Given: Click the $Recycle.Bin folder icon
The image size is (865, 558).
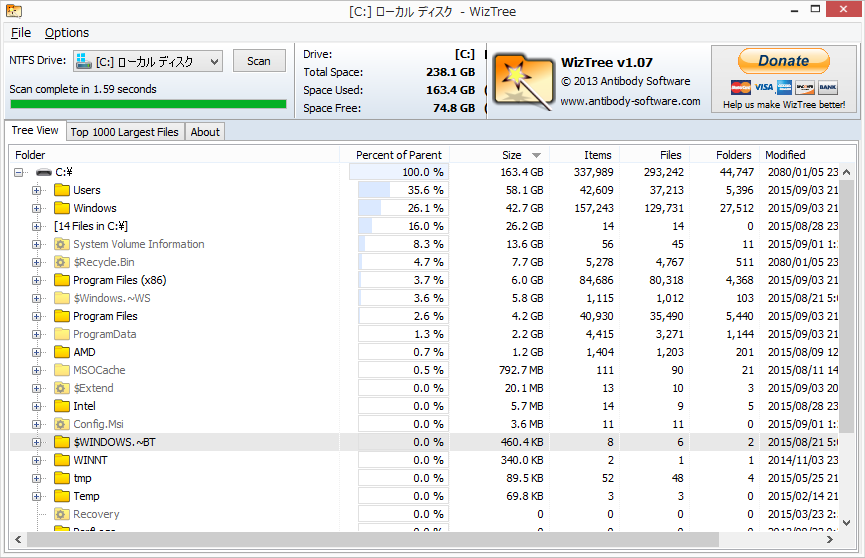Looking at the screenshot, I should pyautogui.click(x=62, y=262).
